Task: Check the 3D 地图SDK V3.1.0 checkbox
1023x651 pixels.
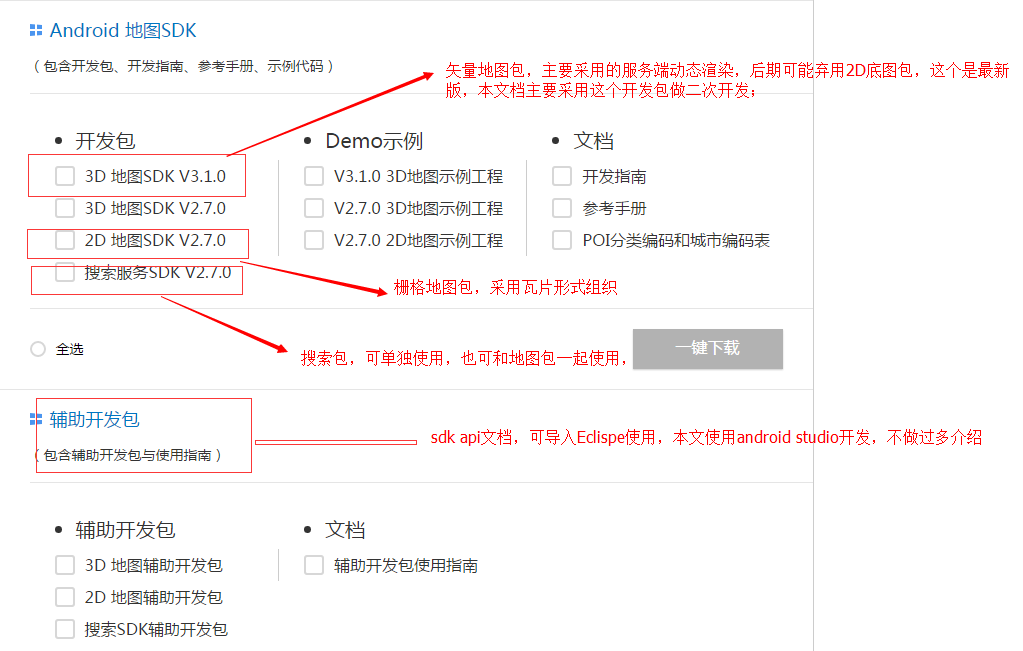Action: [x=65, y=176]
